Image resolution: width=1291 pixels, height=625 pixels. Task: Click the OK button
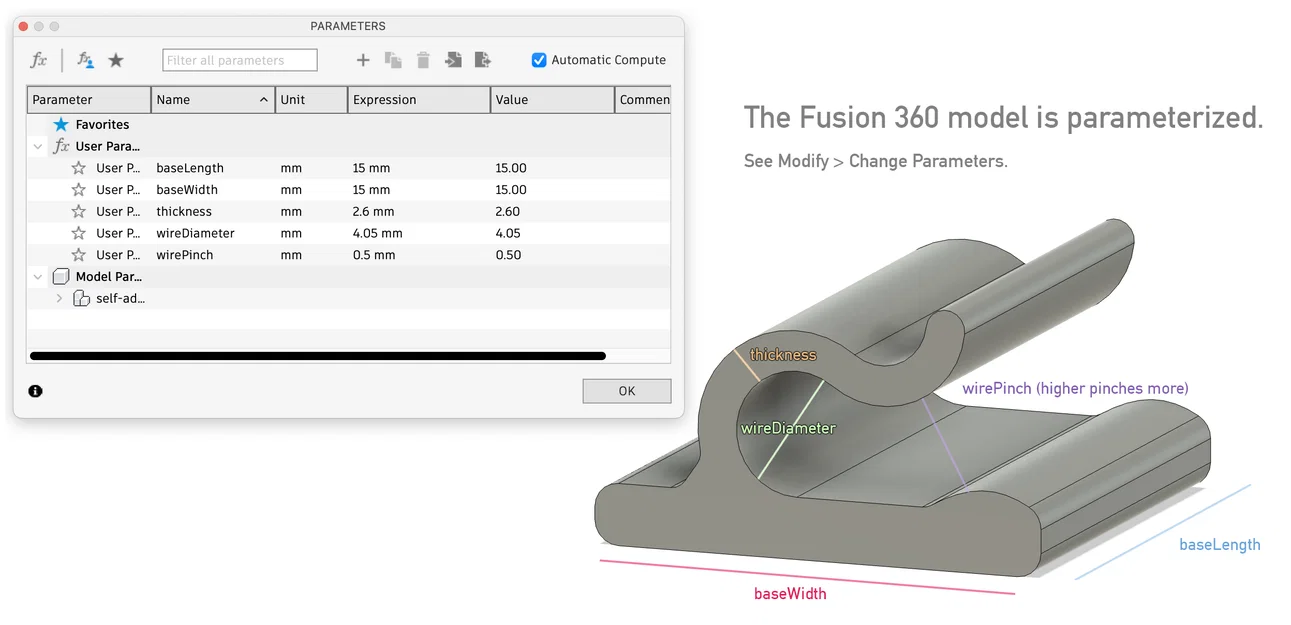[627, 391]
